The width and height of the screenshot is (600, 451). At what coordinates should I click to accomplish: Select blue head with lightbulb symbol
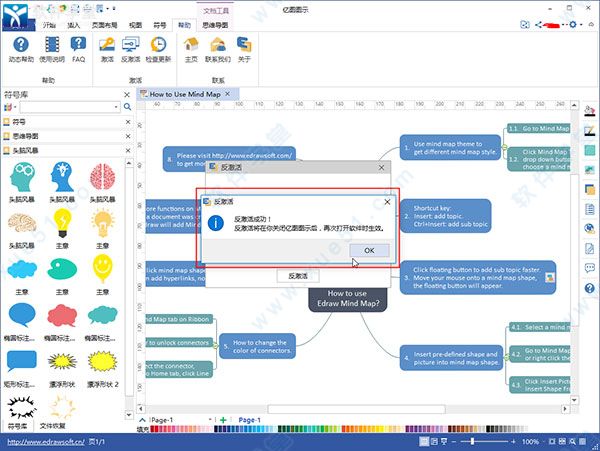[x=62, y=177]
